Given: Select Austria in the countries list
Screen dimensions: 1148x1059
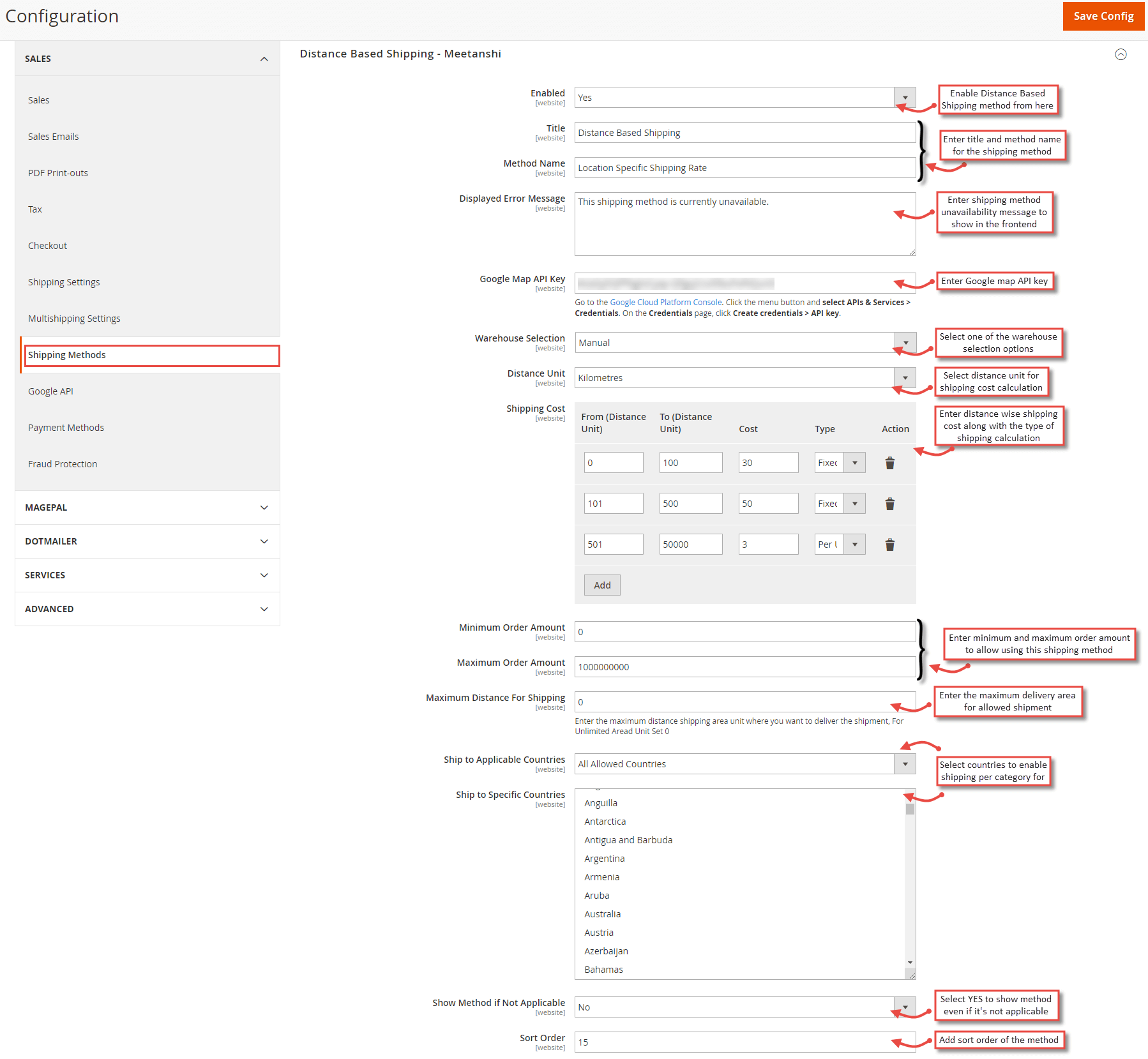Looking at the screenshot, I should point(740,933).
